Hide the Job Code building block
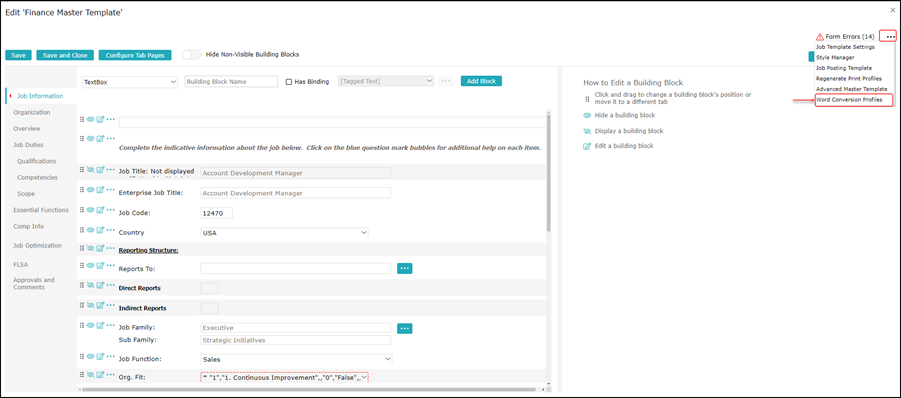This screenshot has height=398, width=901. pyautogui.click(x=90, y=210)
